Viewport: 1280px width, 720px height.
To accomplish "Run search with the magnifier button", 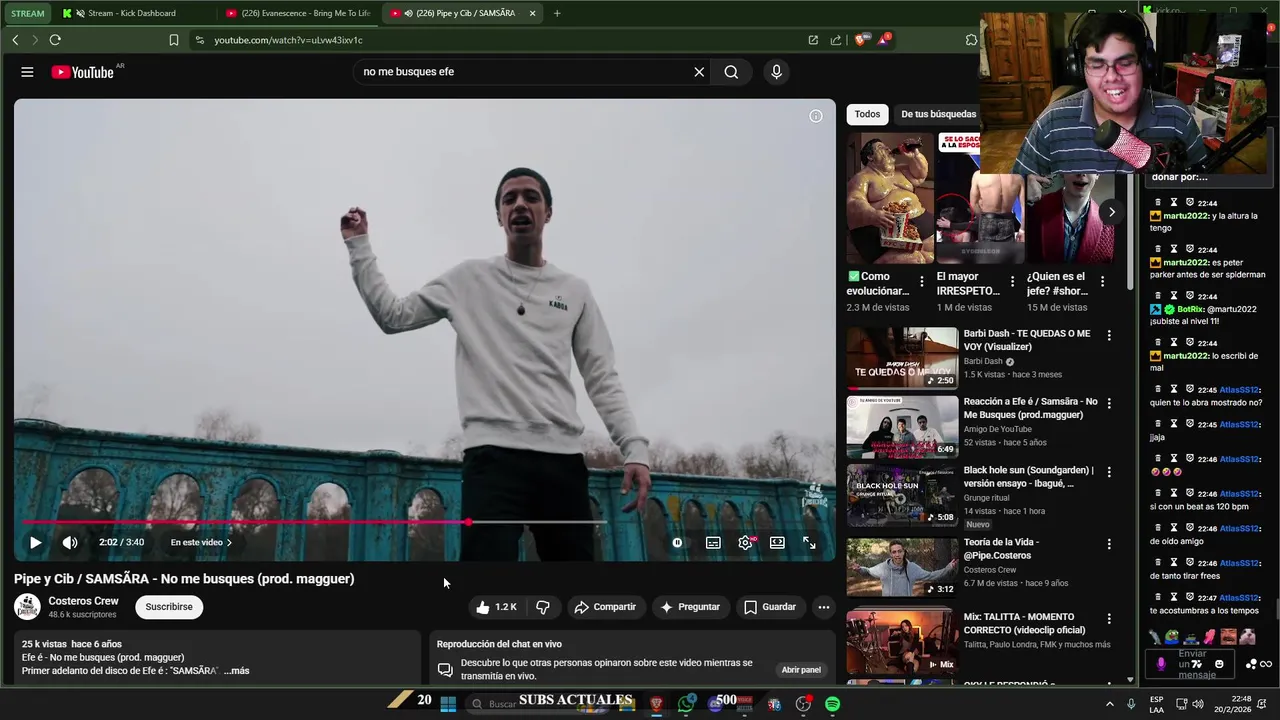I will tap(731, 72).
